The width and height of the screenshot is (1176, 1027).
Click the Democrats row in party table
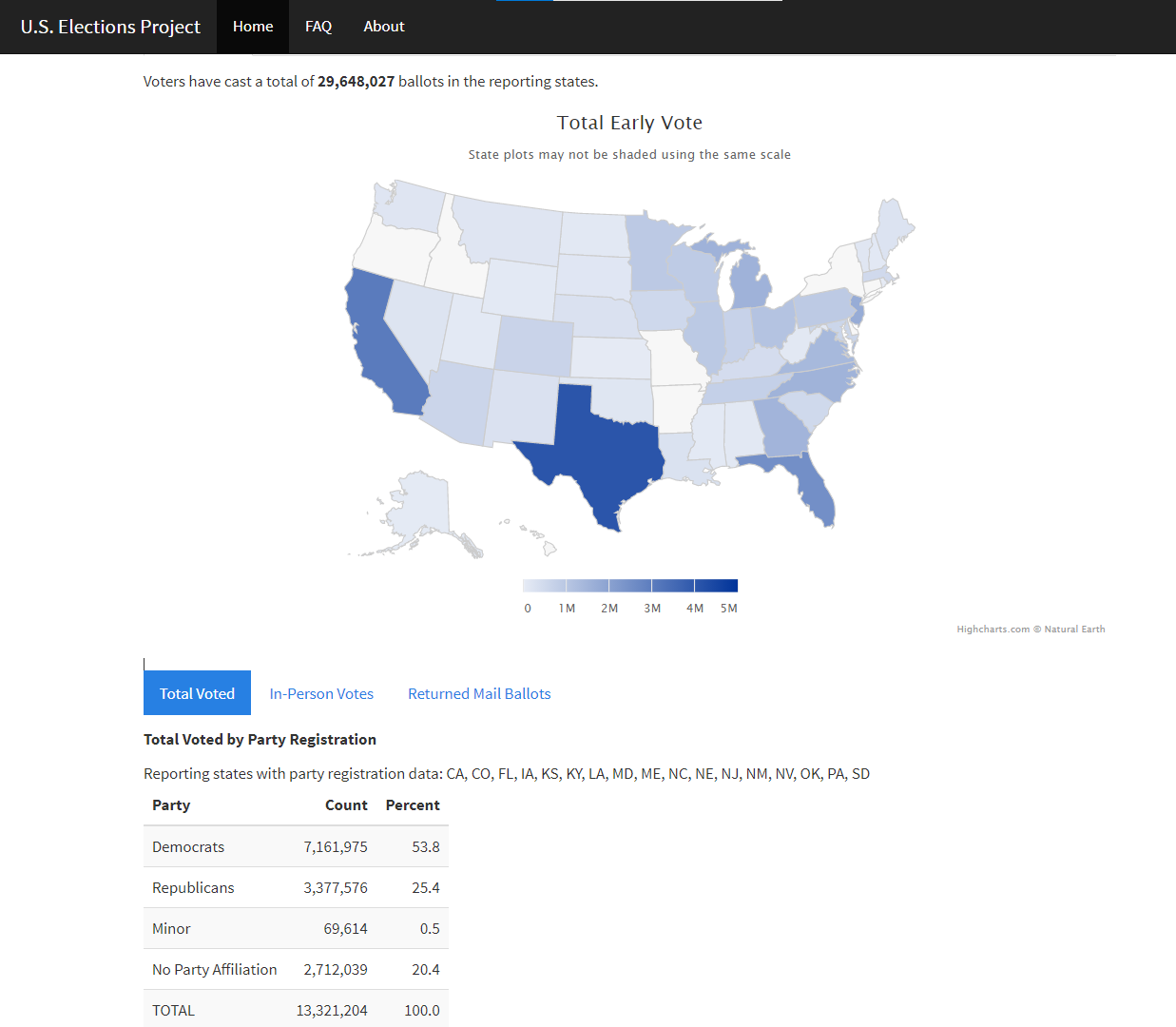295,846
